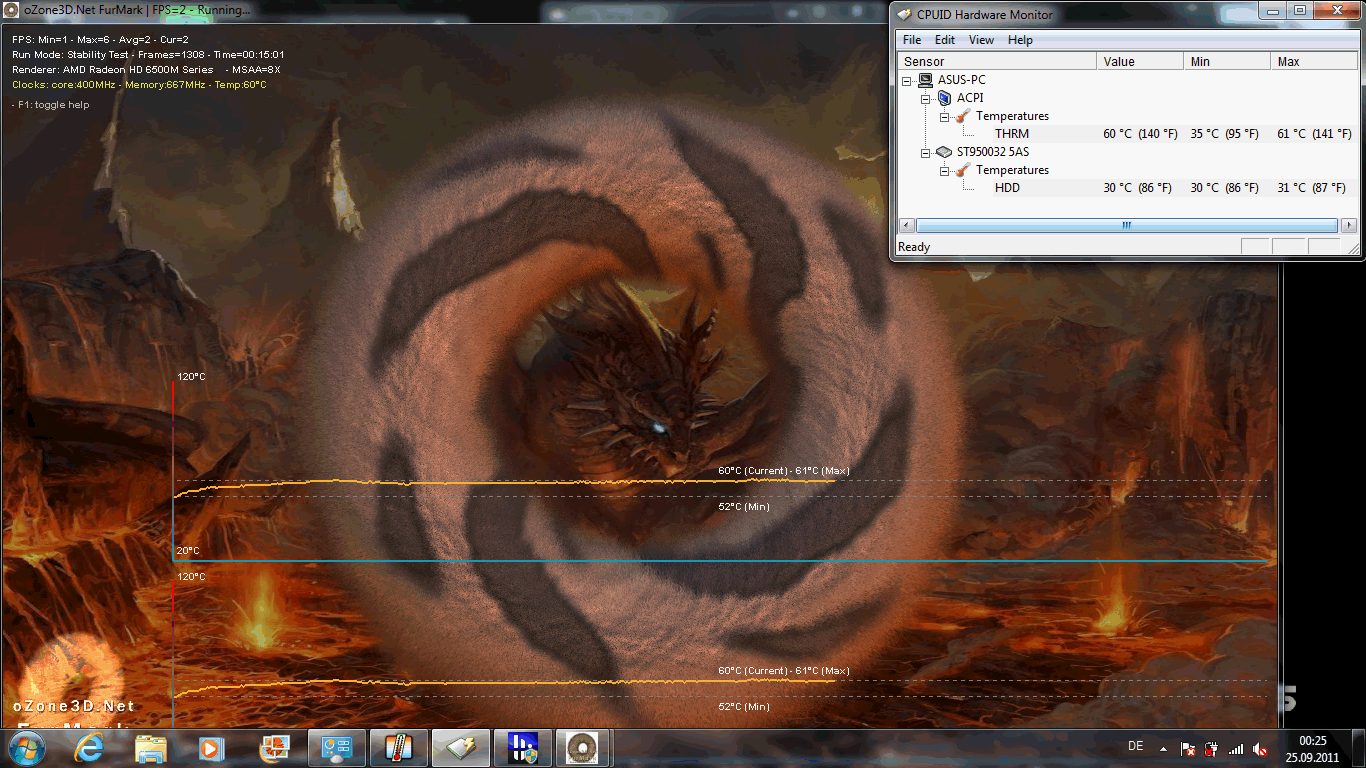1366x768 pixels.
Task: Open the Windows Start menu
Action: 27,748
